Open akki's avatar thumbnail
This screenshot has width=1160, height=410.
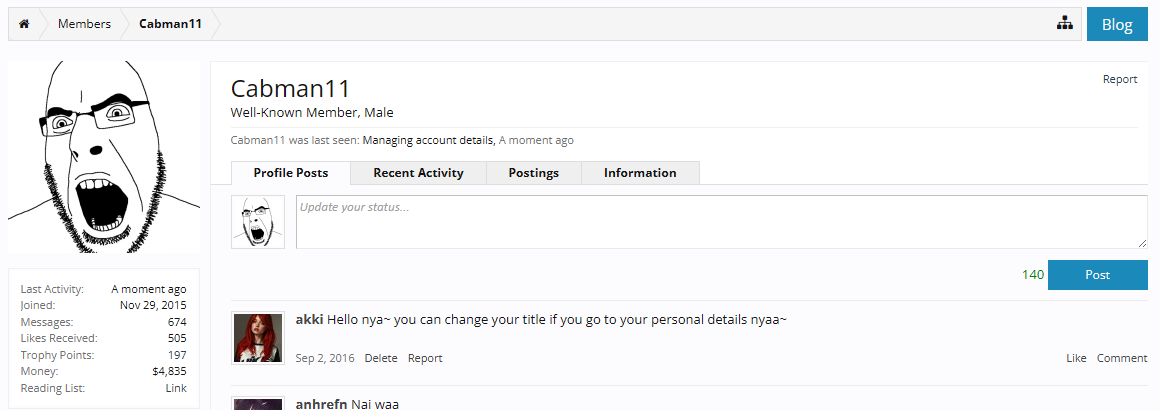[258, 338]
